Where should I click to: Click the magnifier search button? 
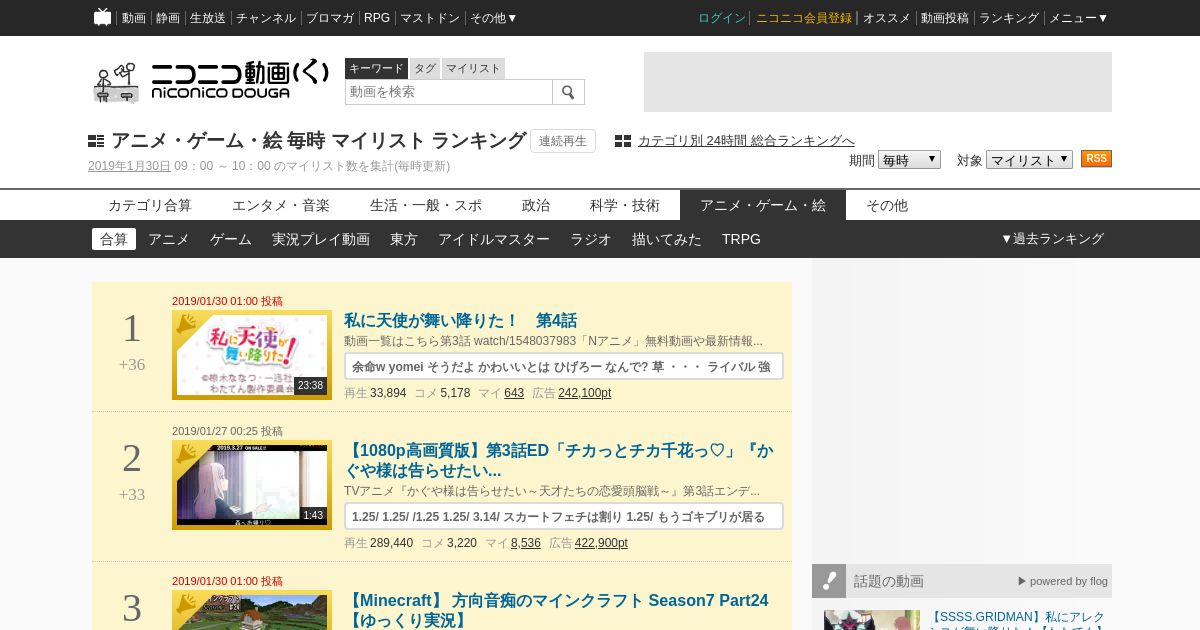(568, 92)
